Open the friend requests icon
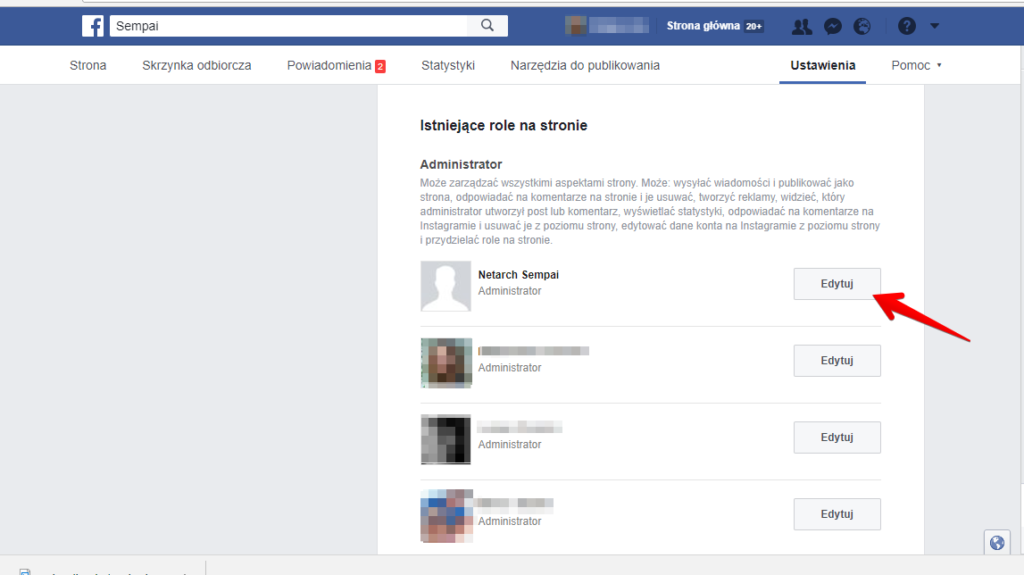Image resolution: width=1024 pixels, height=575 pixels. click(x=802, y=26)
